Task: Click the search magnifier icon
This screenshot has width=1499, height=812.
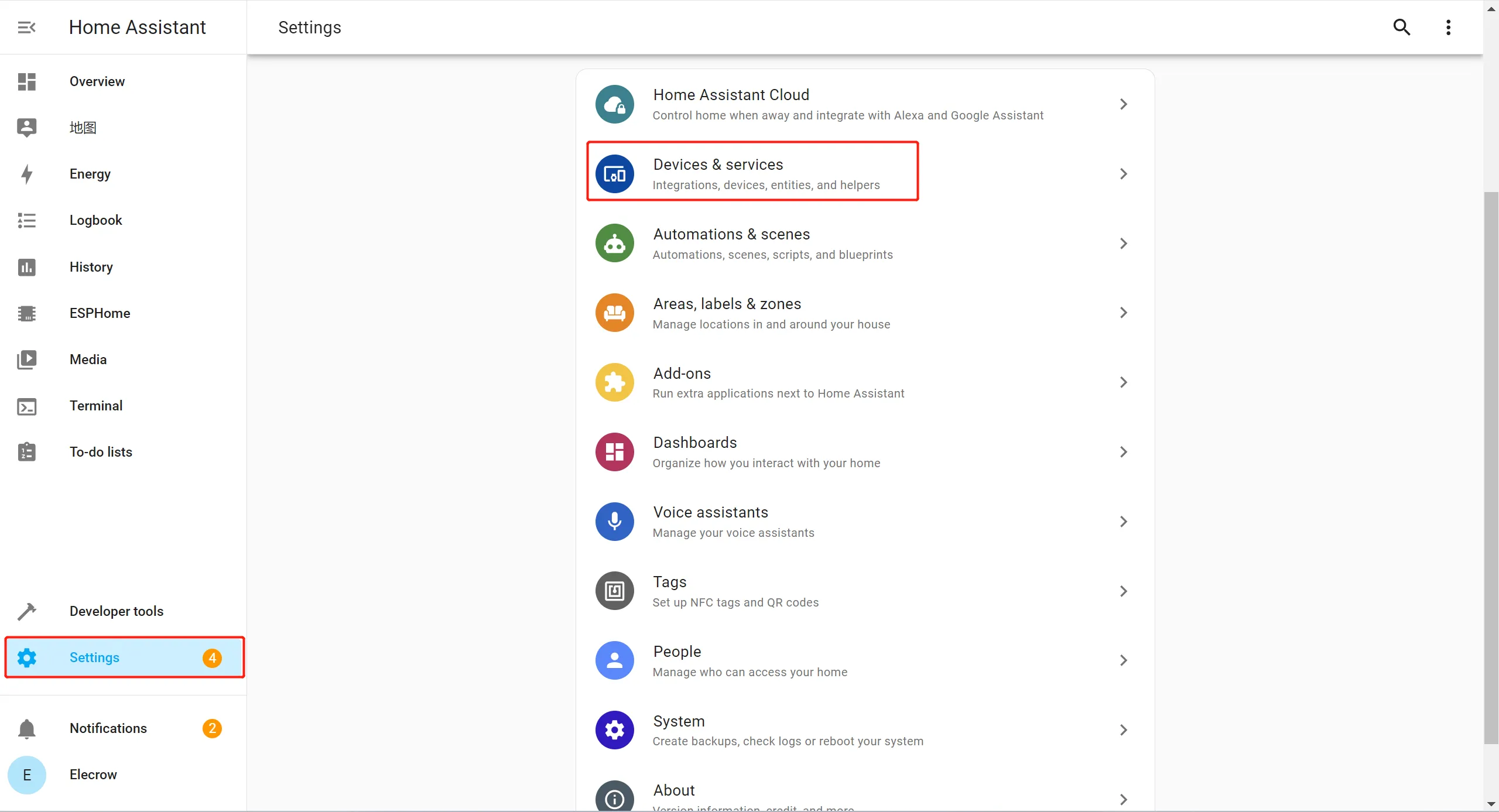Action: point(1401,27)
